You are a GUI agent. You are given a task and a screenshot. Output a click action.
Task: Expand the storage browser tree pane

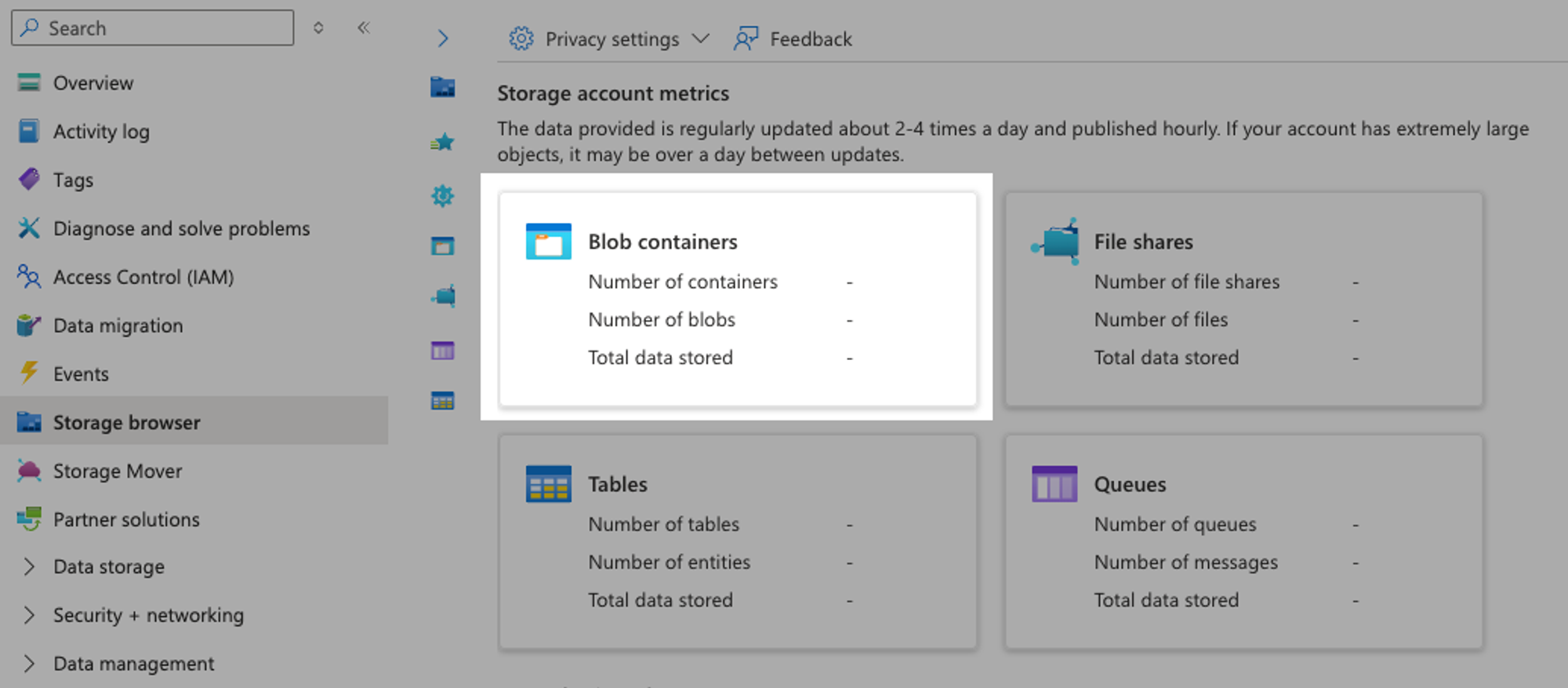443,38
